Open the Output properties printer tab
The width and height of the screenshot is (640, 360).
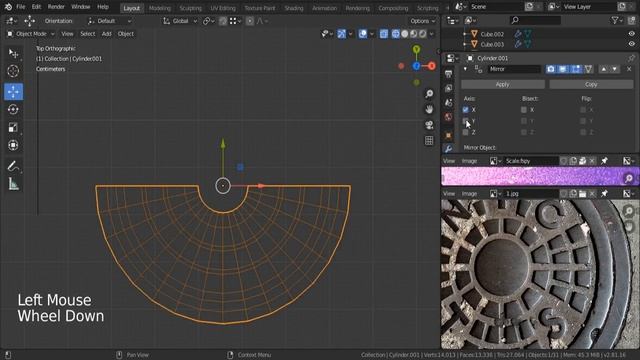click(x=448, y=74)
